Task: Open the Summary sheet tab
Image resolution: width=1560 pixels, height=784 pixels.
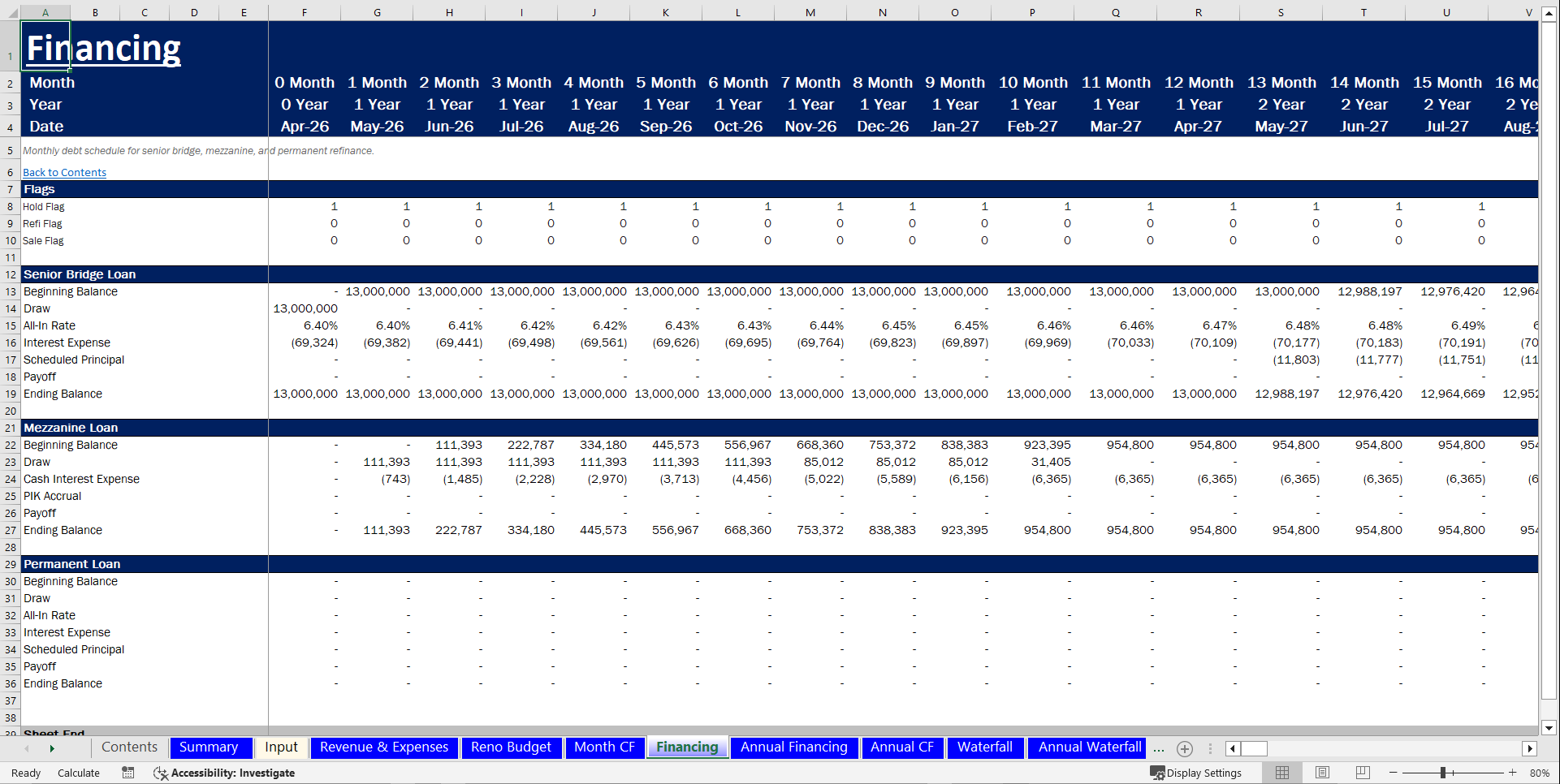Action: [210, 747]
